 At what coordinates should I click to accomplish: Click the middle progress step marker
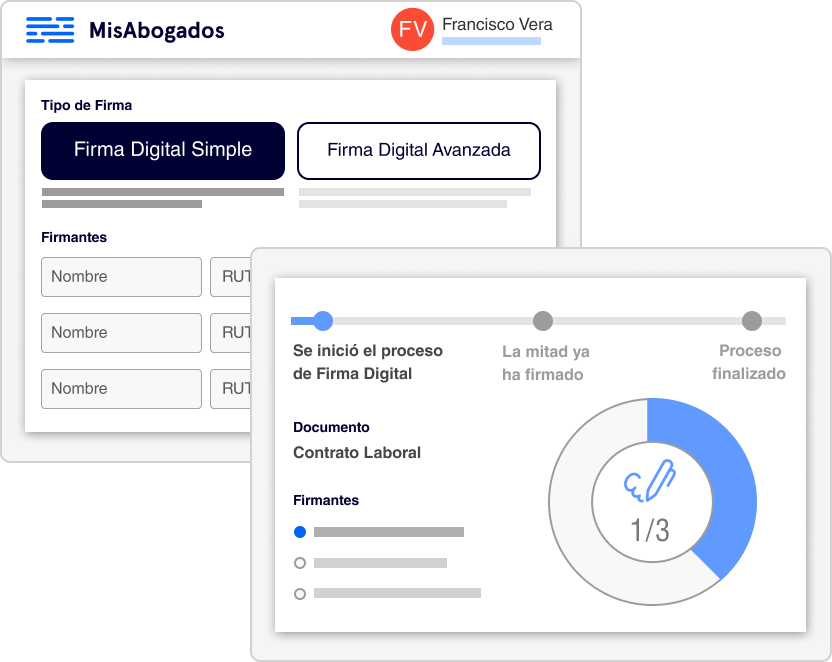tap(543, 321)
